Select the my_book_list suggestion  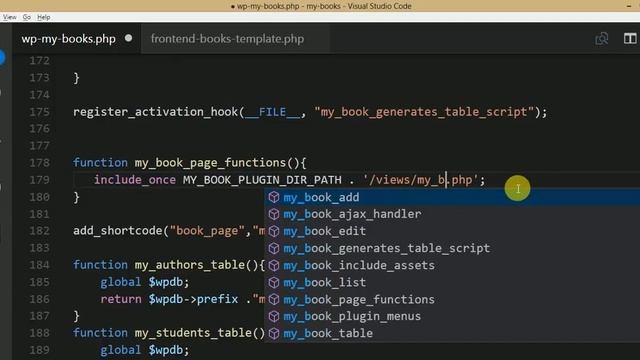(x=452, y=282)
